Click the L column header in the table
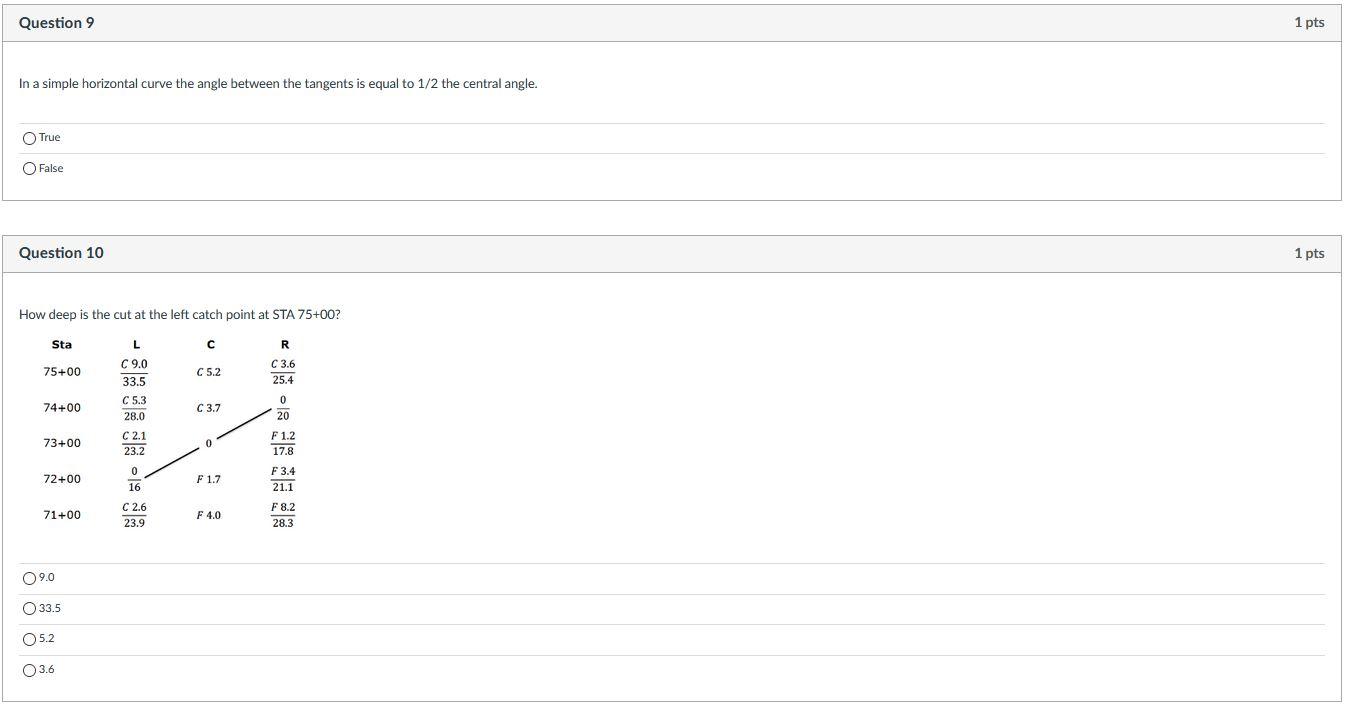The height and width of the screenshot is (709, 1345). [136, 345]
